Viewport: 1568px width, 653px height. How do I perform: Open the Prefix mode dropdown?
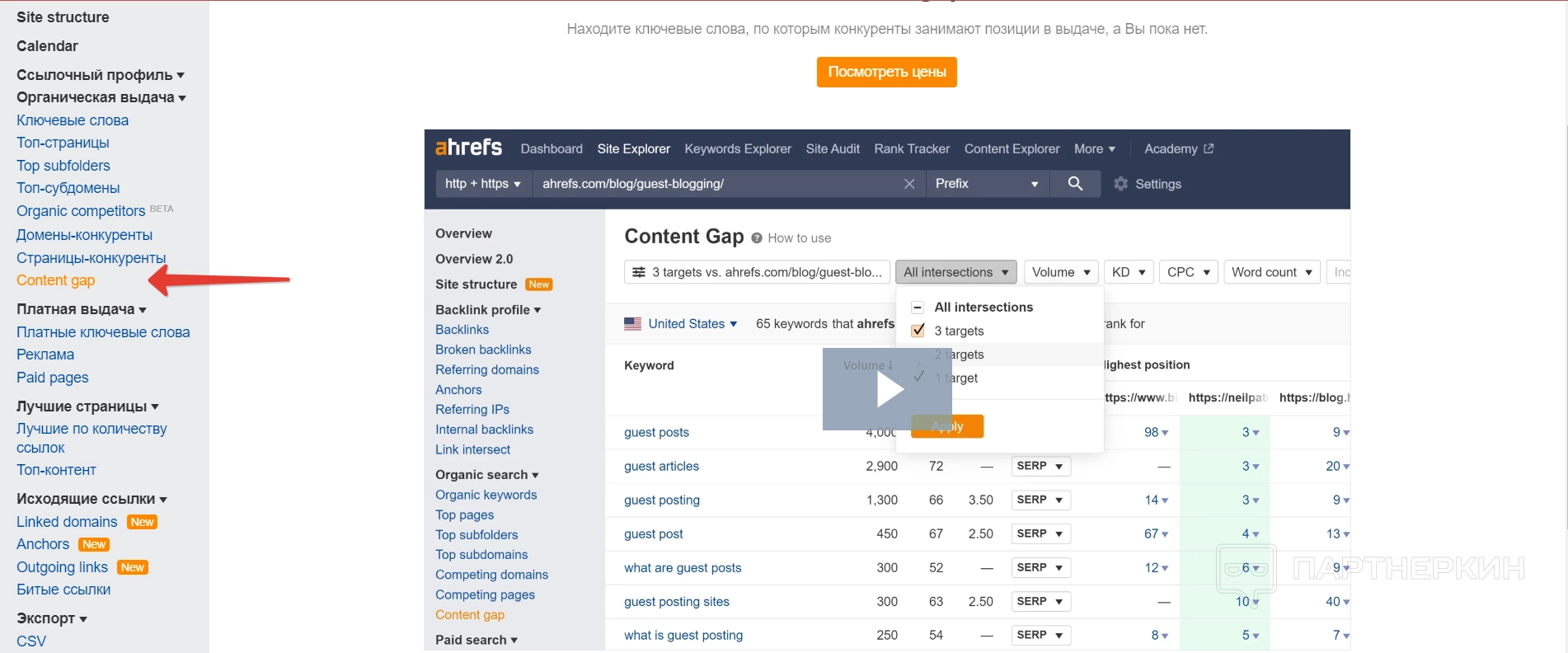coord(987,183)
